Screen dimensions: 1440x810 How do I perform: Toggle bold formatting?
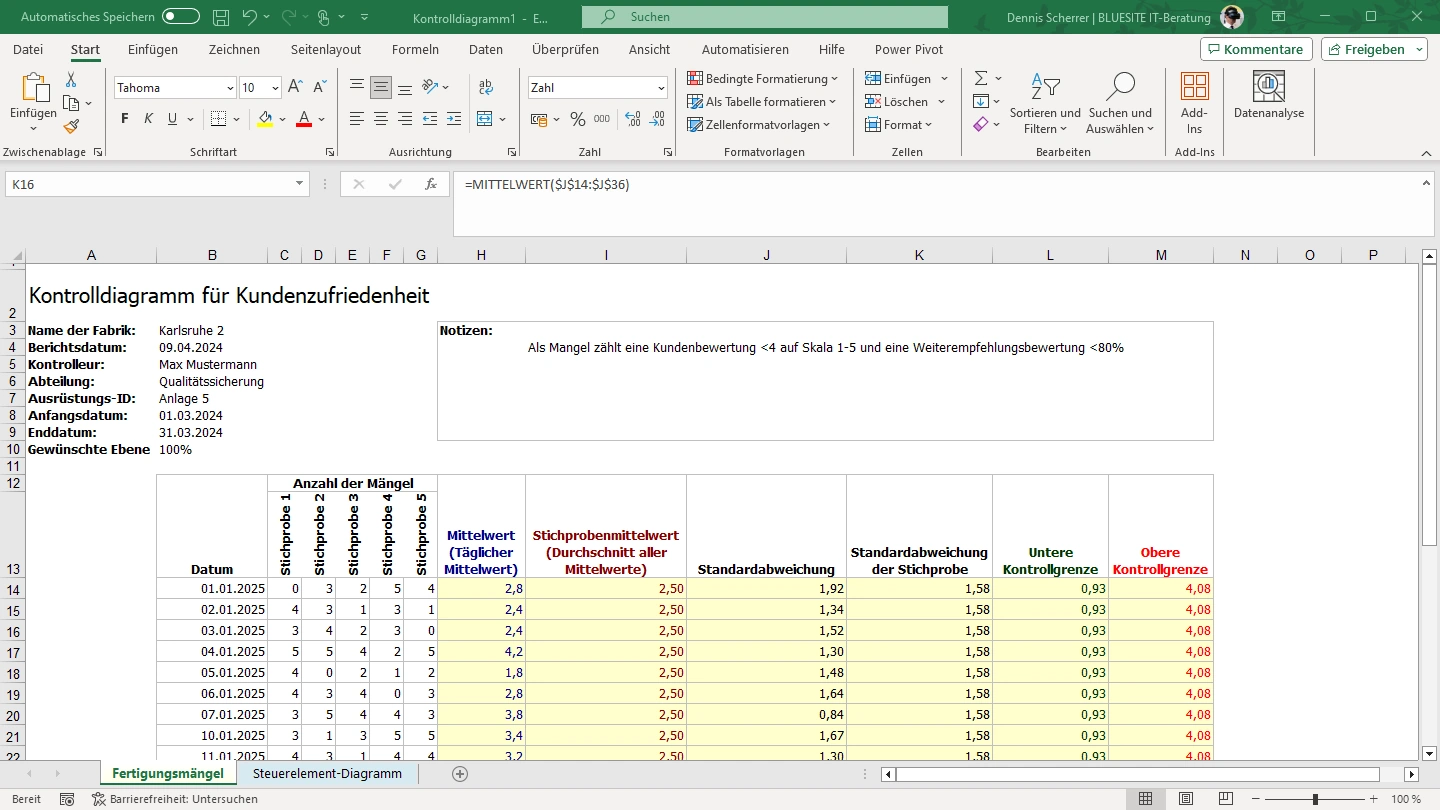125,119
